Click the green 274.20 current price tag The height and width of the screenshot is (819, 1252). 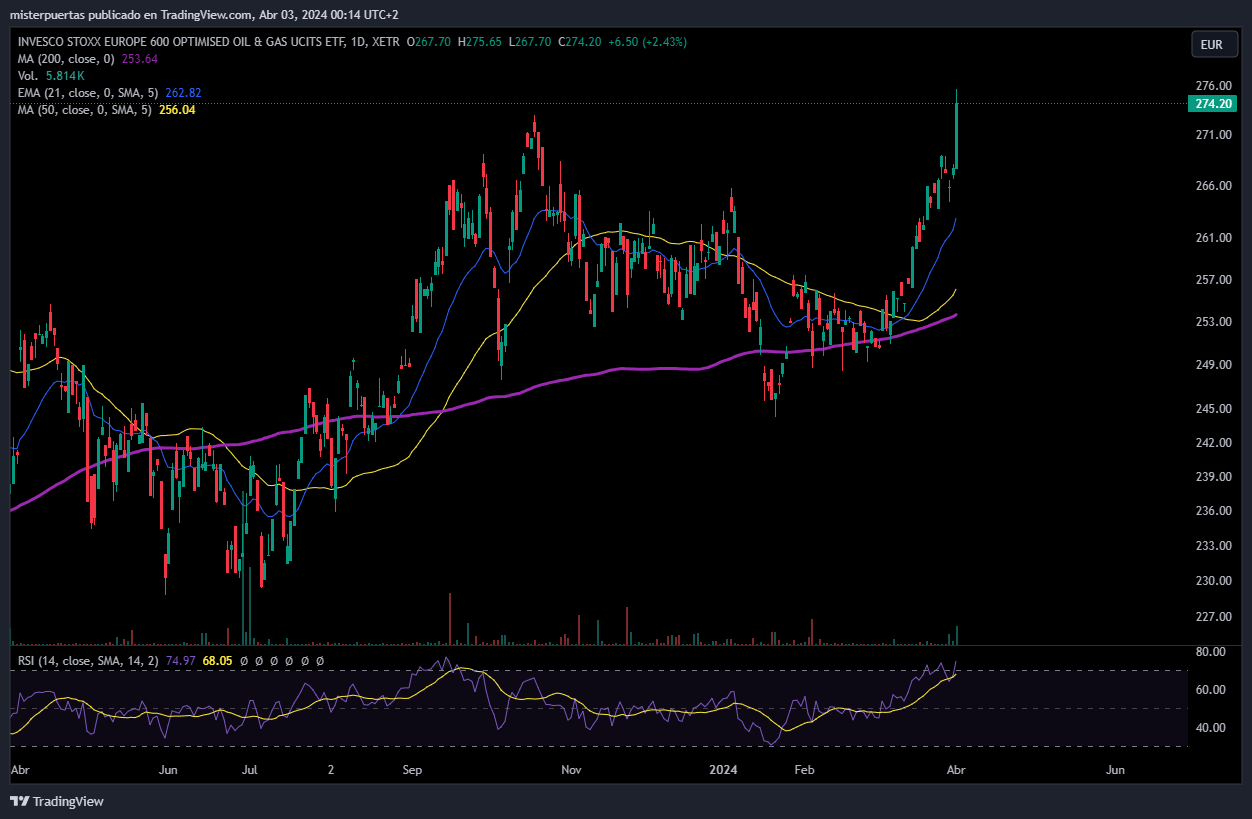(x=1214, y=104)
